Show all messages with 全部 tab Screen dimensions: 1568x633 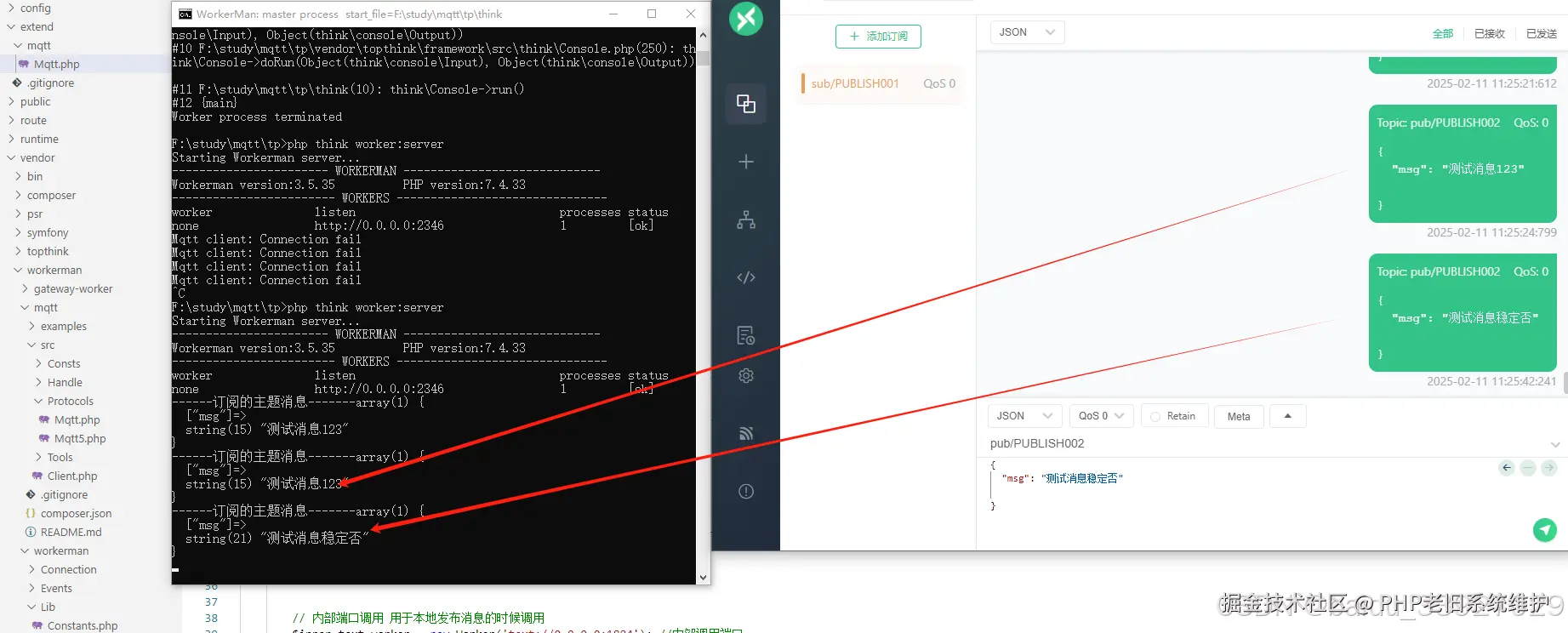(x=1443, y=33)
